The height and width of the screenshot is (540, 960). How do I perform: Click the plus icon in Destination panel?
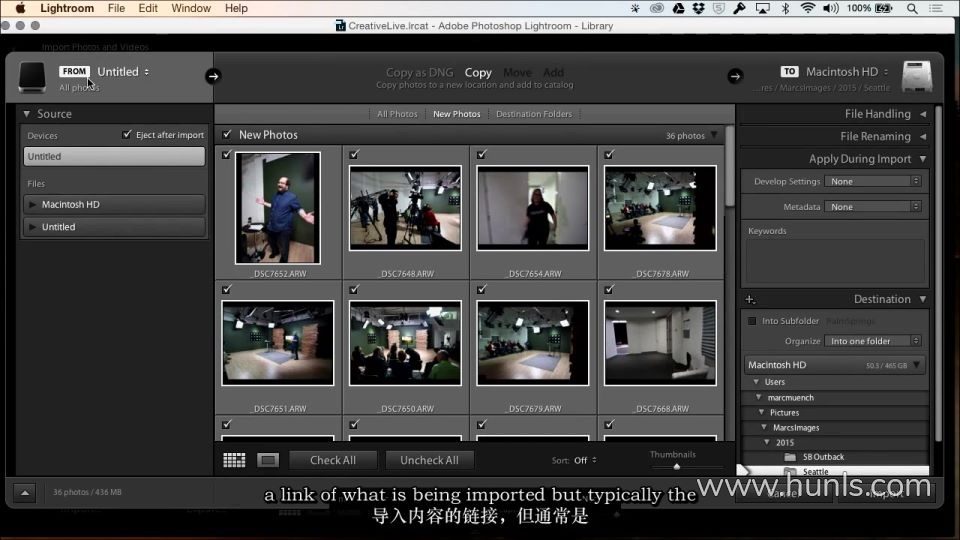(750, 299)
